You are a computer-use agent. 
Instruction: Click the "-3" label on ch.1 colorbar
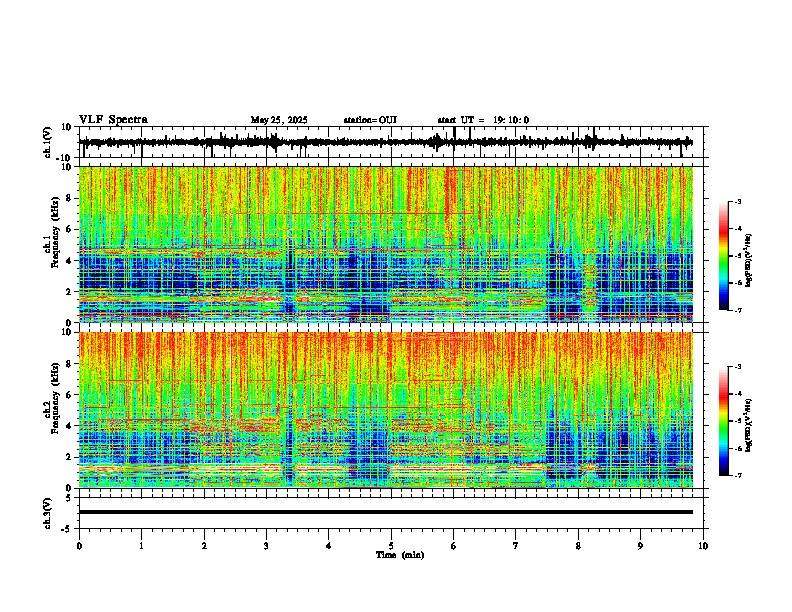(738, 202)
